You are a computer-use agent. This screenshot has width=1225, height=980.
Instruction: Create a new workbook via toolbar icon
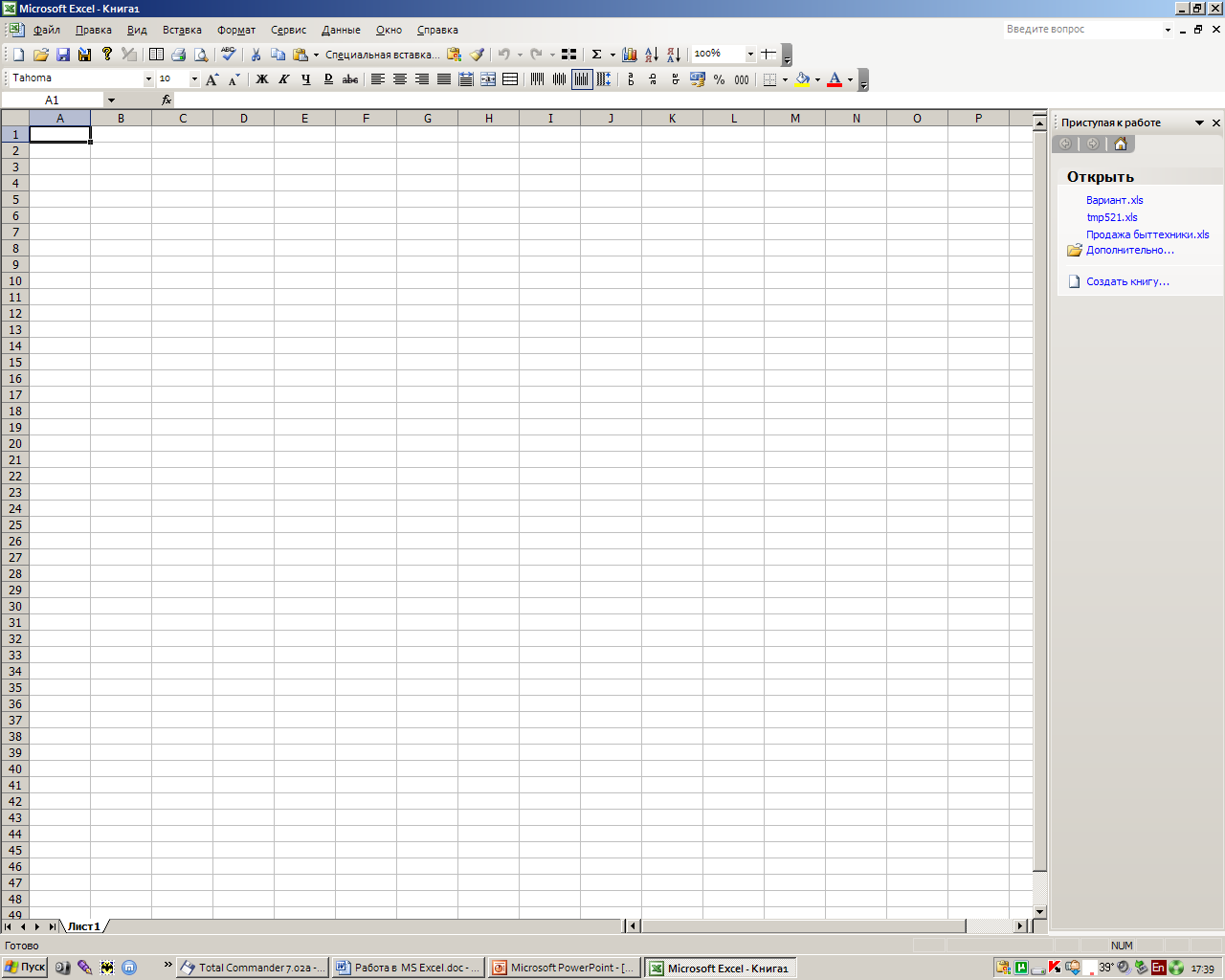18,55
